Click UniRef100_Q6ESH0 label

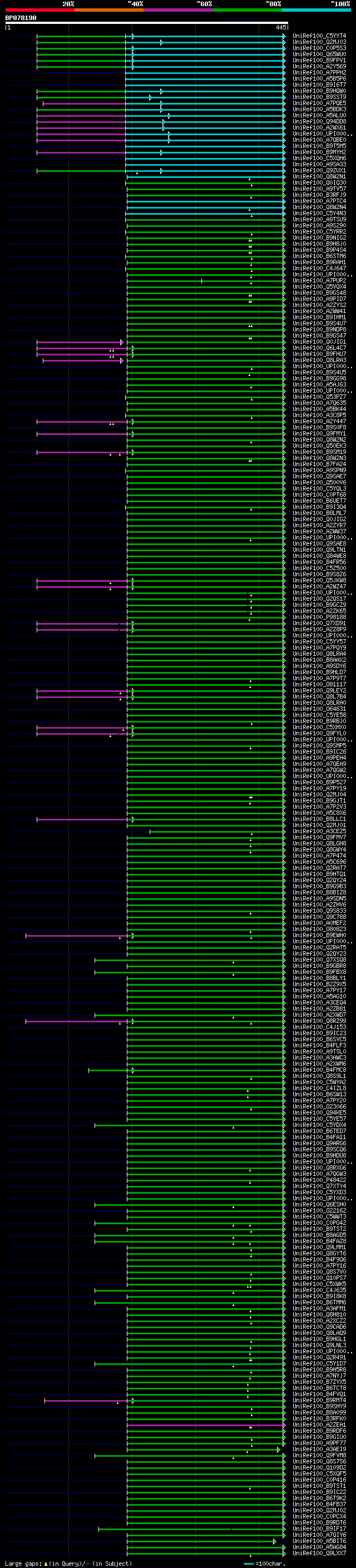point(319,1204)
